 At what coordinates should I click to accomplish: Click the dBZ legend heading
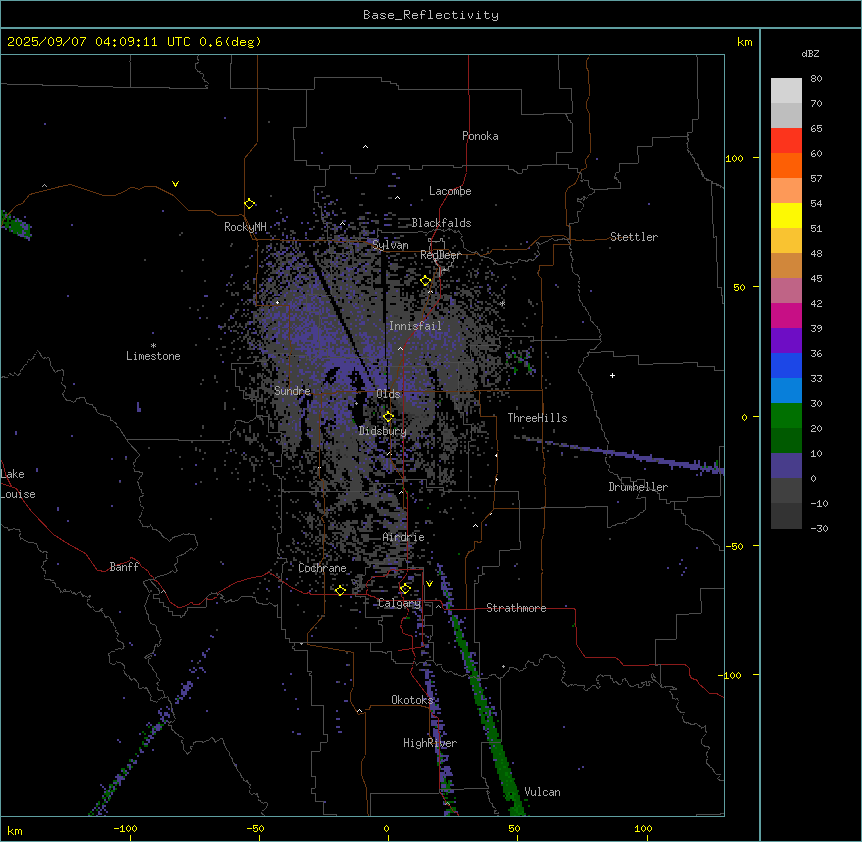pyautogui.click(x=810, y=54)
